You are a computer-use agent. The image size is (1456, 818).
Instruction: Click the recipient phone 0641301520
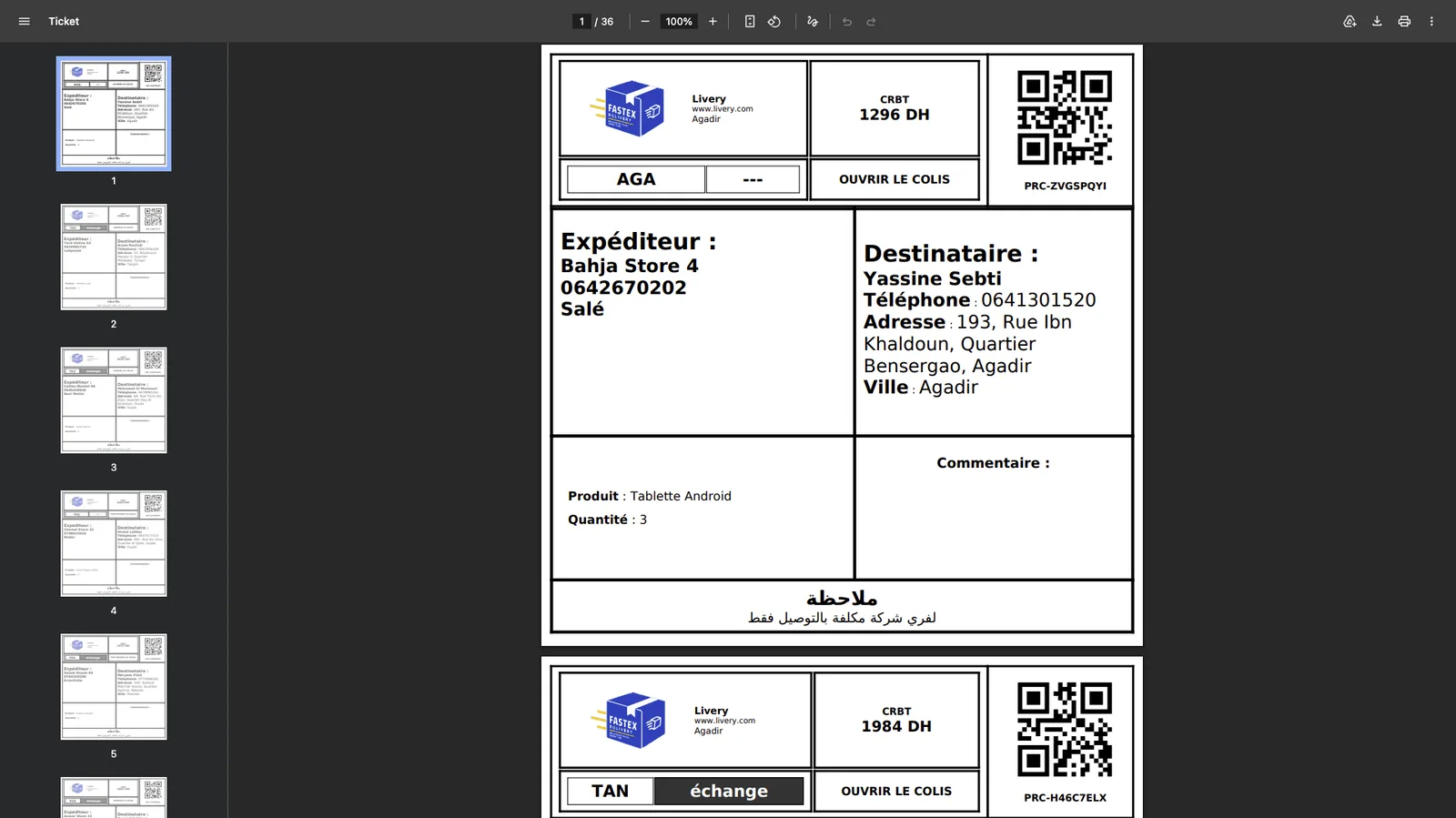(1038, 300)
